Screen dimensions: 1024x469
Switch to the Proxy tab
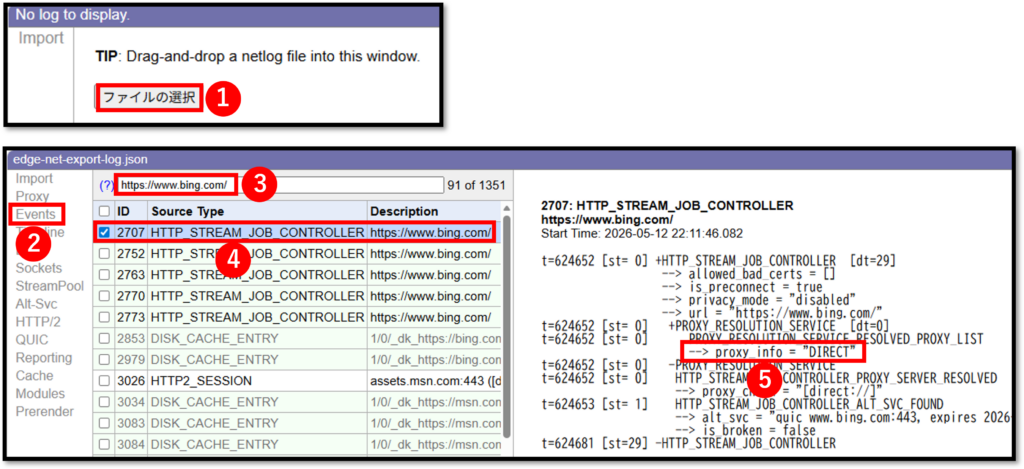[x=32, y=197]
